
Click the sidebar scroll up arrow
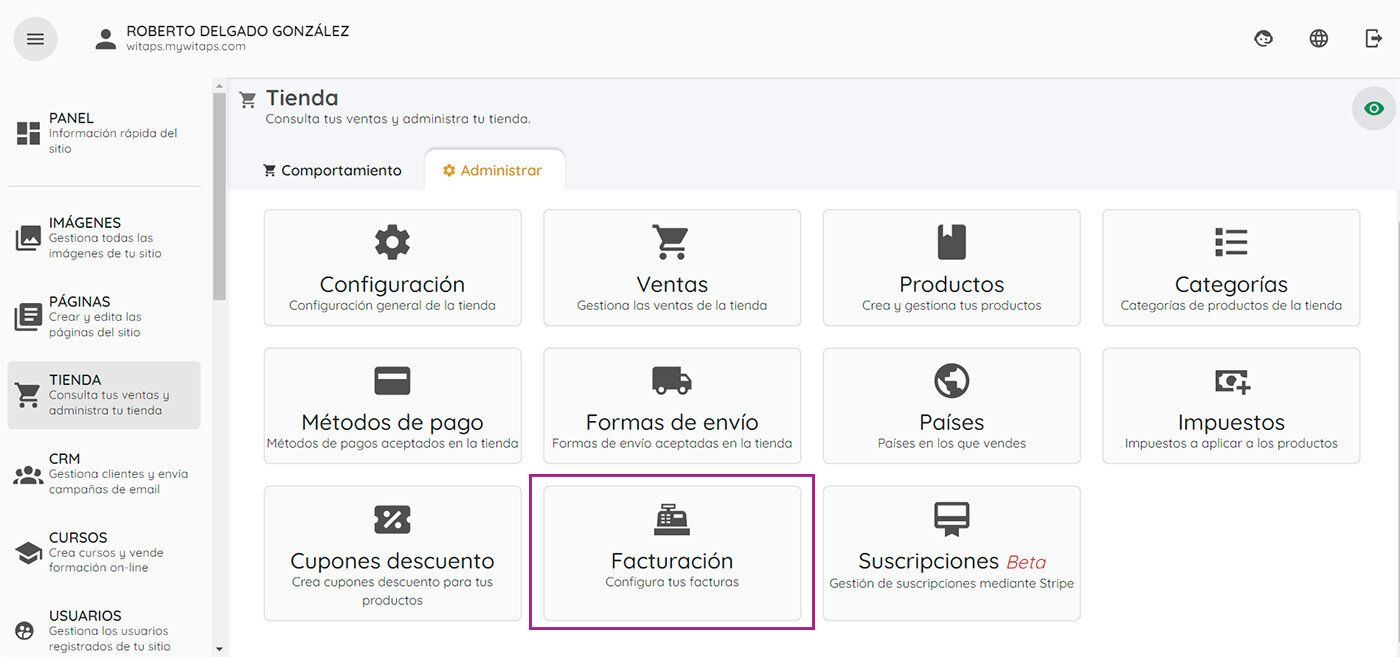(x=220, y=86)
